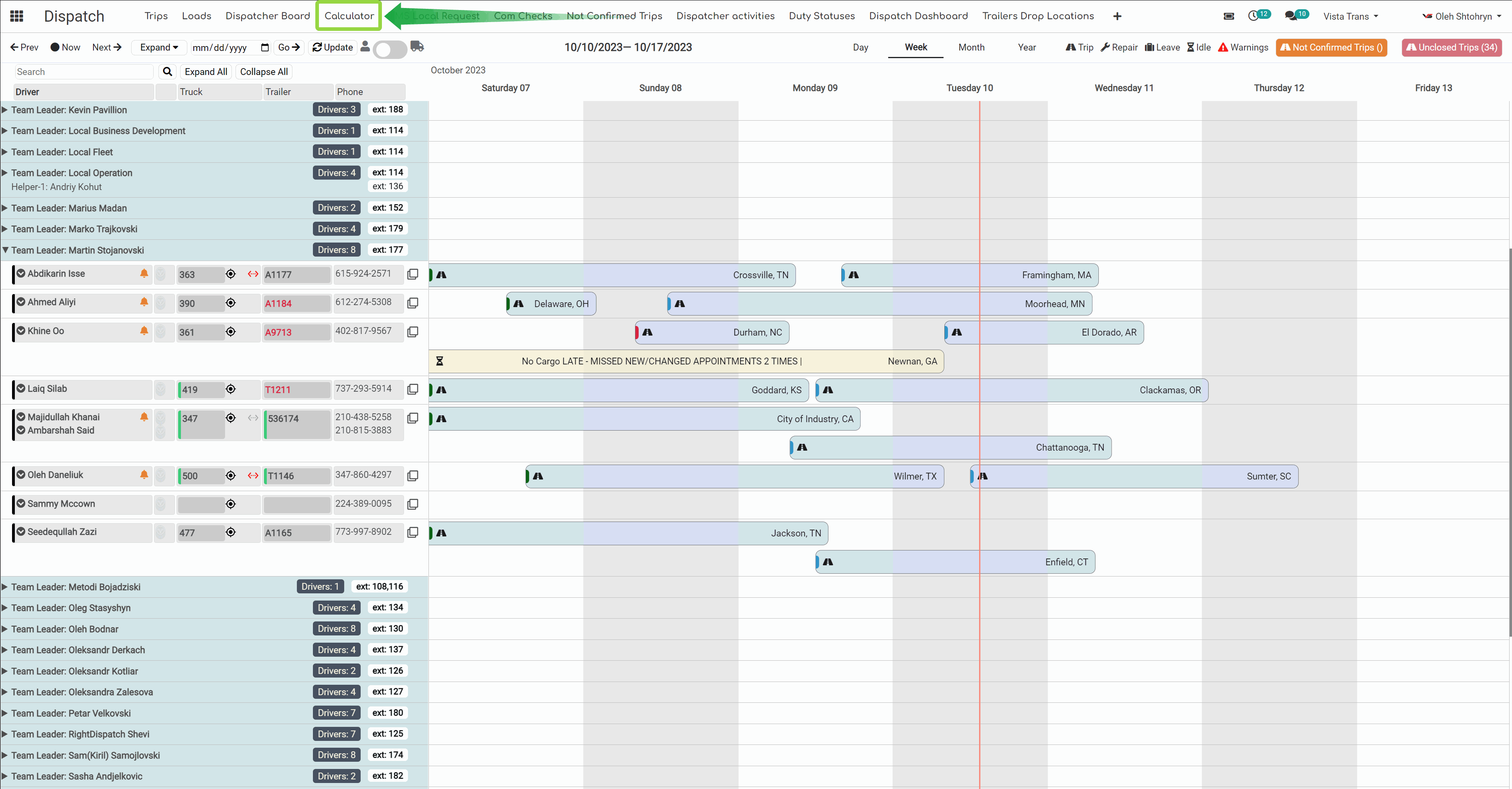Click the Collapse All button
This screenshot has height=789, width=1512.
pyautogui.click(x=264, y=72)
